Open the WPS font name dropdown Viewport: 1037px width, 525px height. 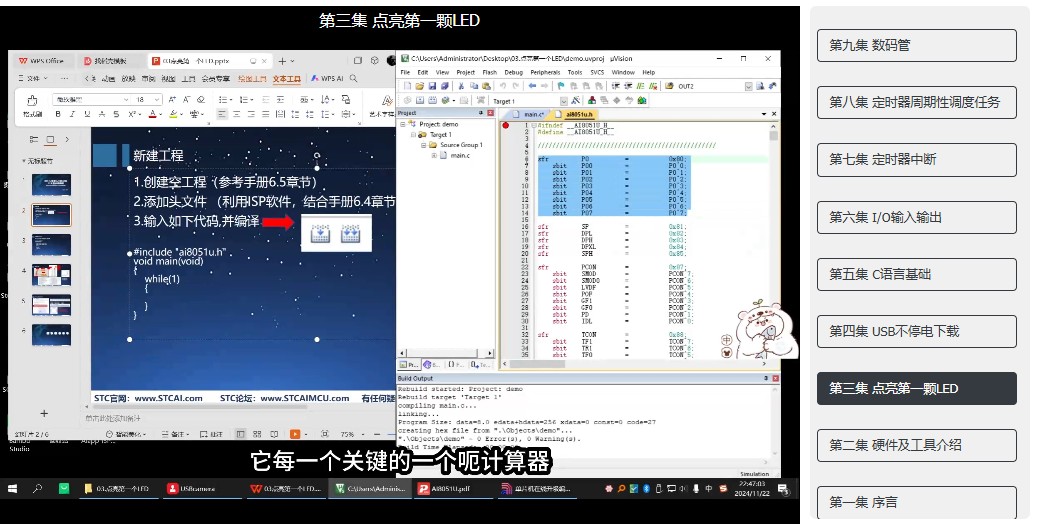coord(126,99)
